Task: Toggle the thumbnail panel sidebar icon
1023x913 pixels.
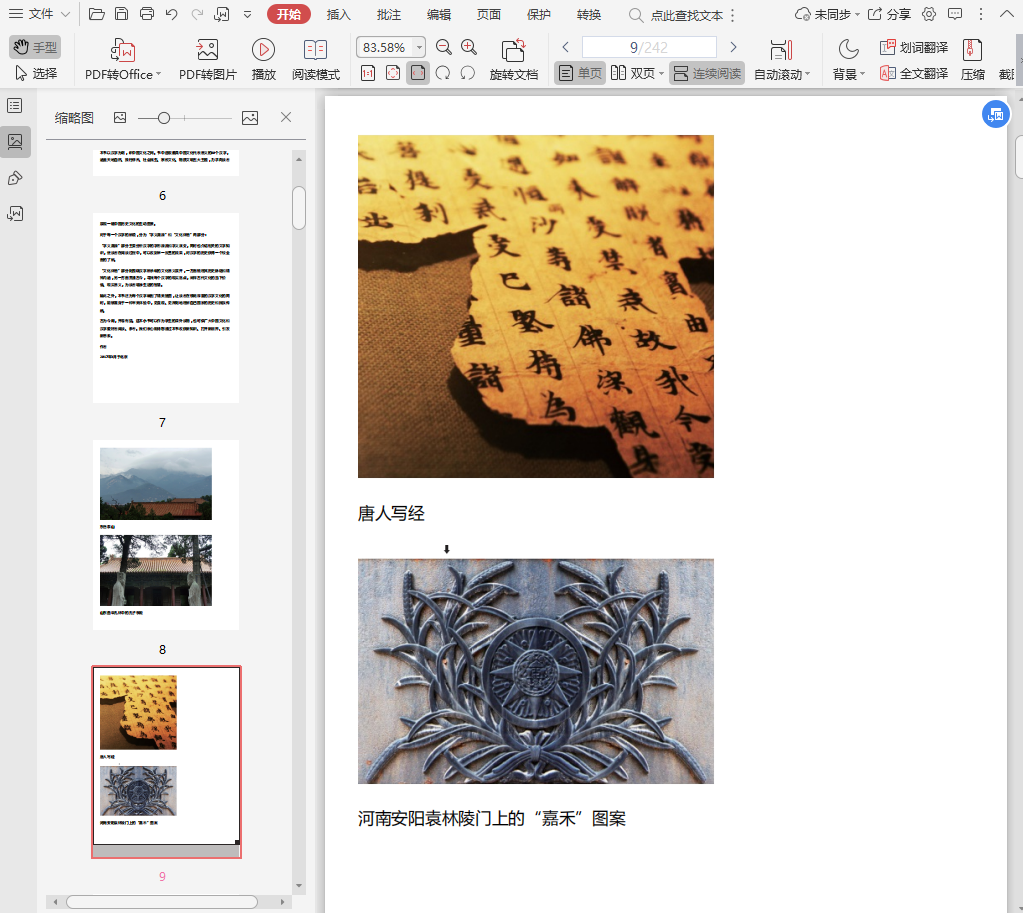Action: tap(15, 142)
